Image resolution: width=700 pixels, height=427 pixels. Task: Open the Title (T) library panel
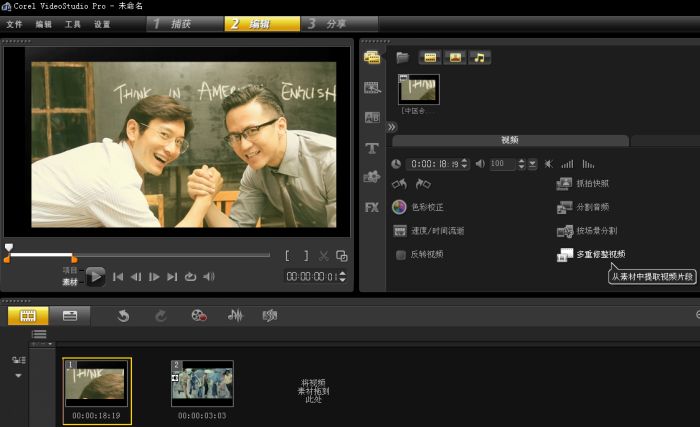tap(372, 148)
